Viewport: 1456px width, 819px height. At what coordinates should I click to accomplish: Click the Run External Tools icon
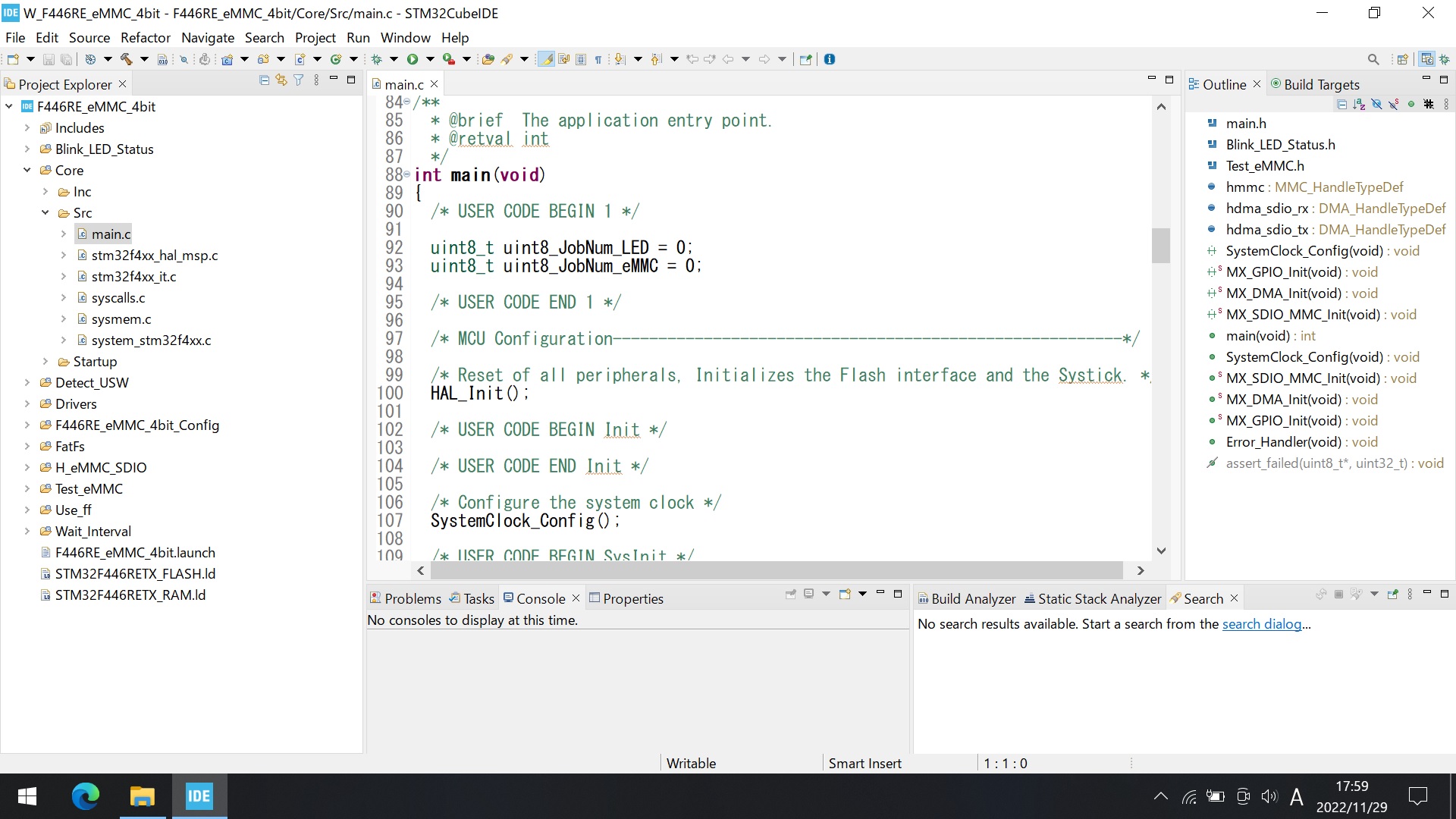coord(449,59)
